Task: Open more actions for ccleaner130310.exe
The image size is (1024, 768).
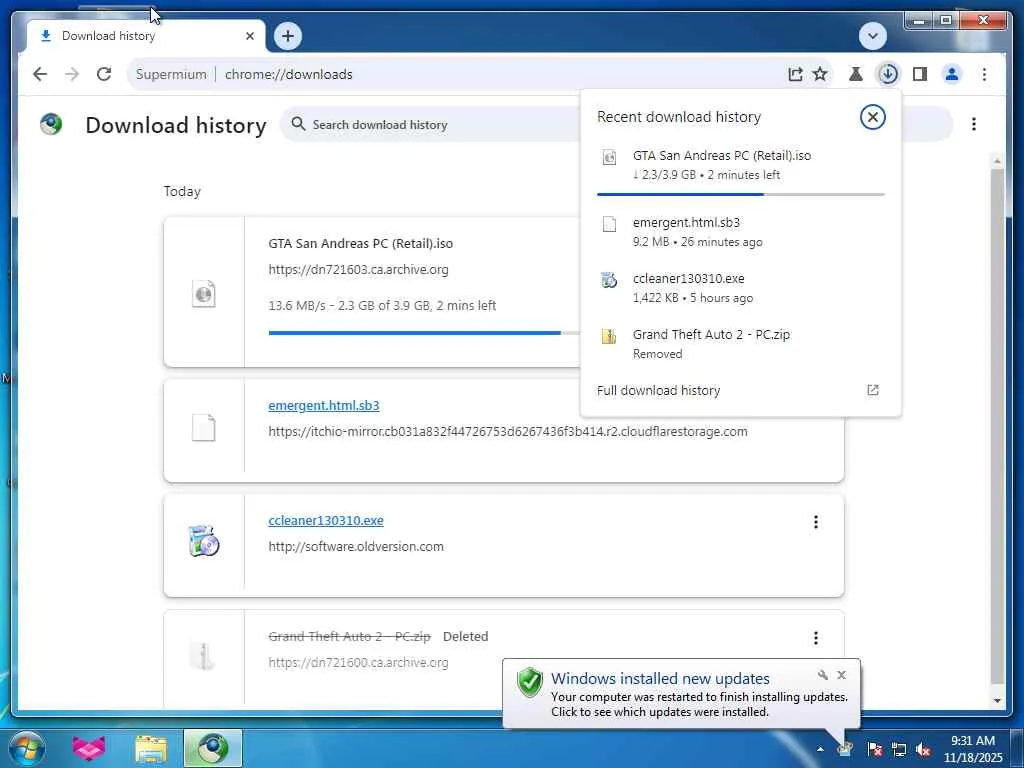Action: click(815, 522)
